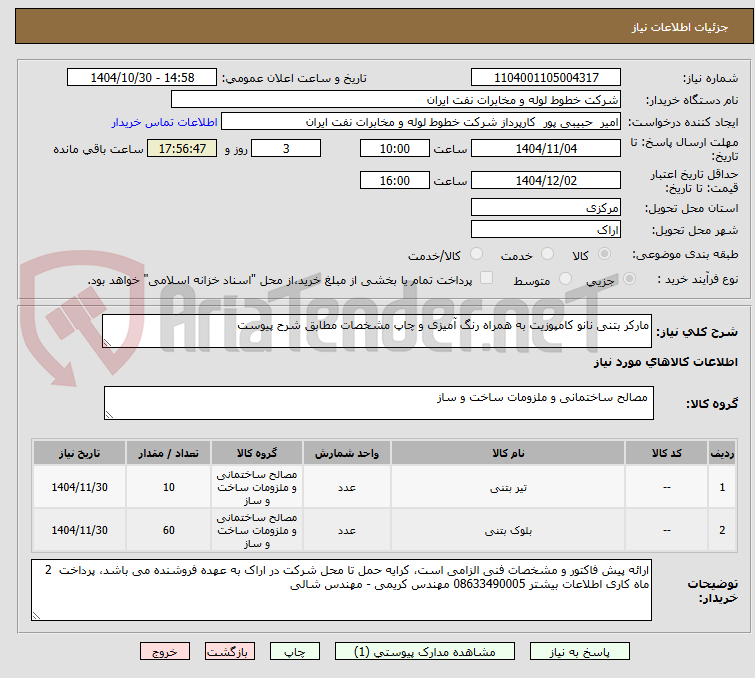Select the کالا/خدمت radio button
755x678 pixels.
476,254
